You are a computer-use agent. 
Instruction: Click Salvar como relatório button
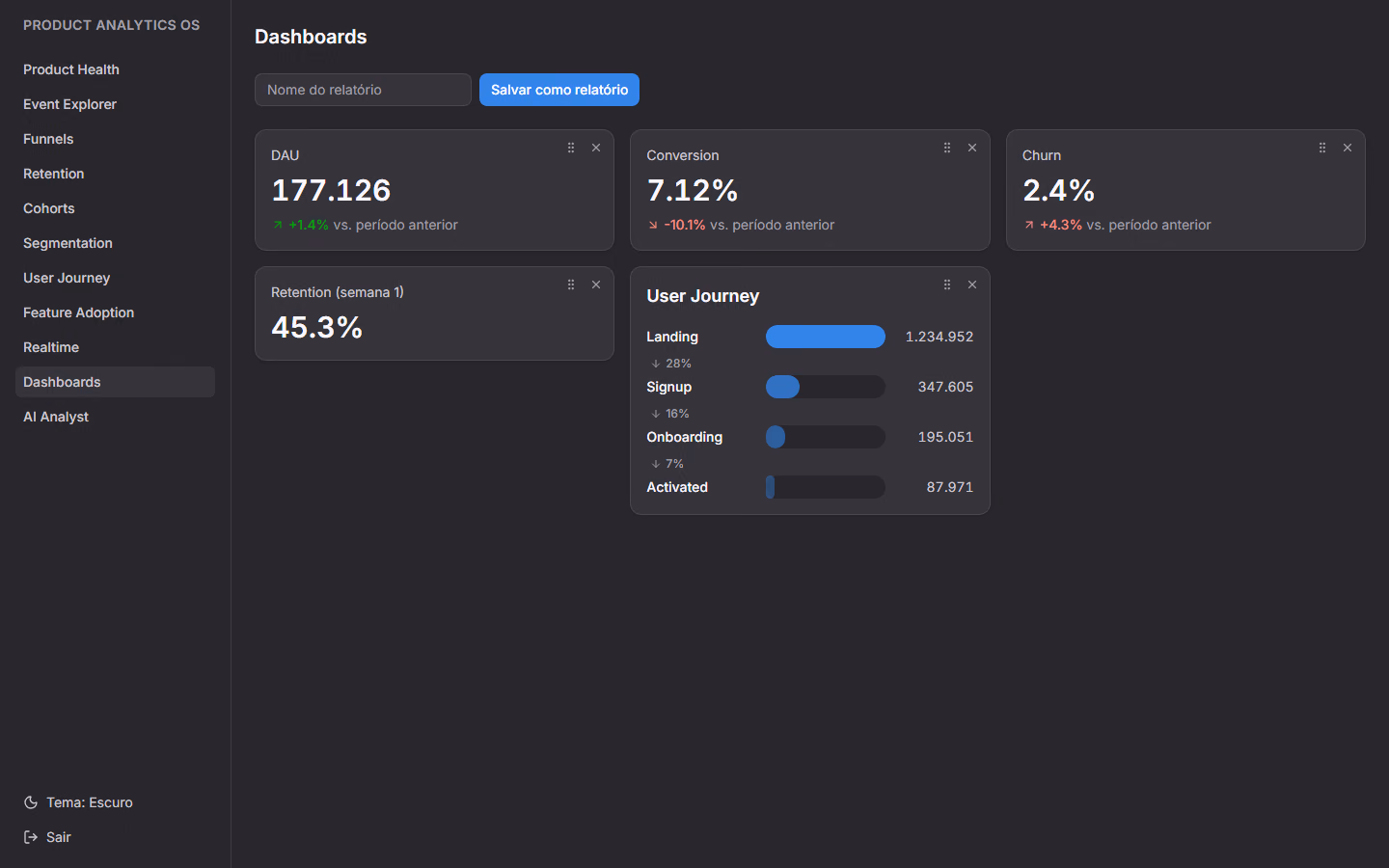pyautogui.click(x=559, y=90)
